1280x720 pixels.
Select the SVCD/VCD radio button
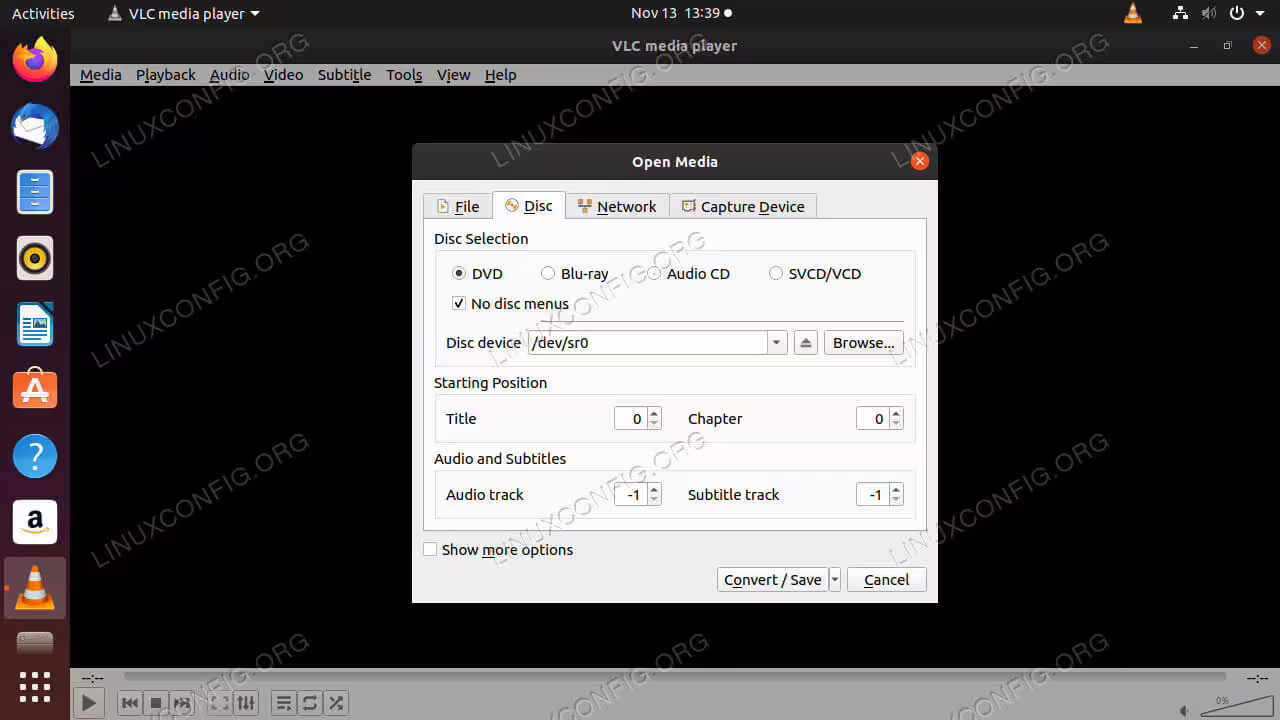(776, 273)
